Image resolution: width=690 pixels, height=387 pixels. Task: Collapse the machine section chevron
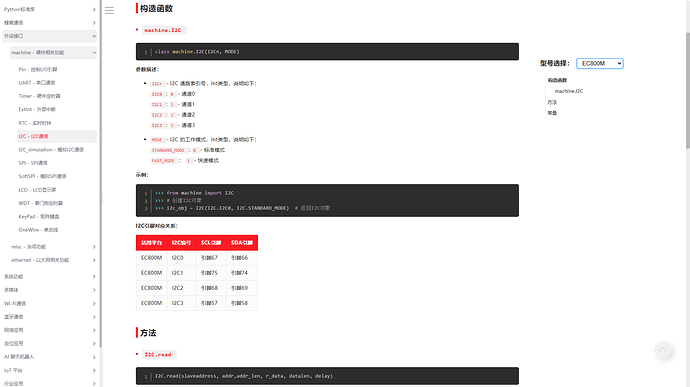tap(94, 52)
